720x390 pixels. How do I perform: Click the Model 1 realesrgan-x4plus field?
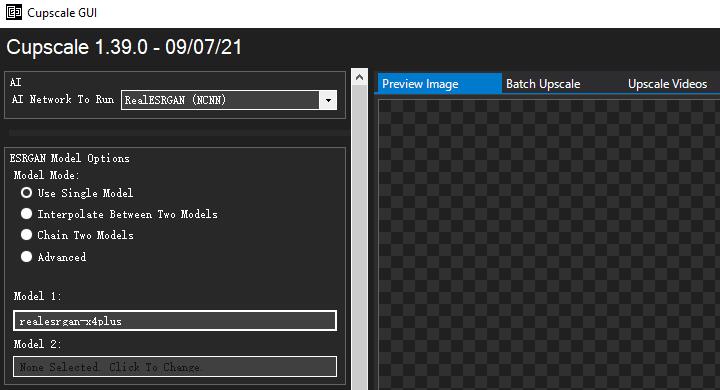point(175,321)
